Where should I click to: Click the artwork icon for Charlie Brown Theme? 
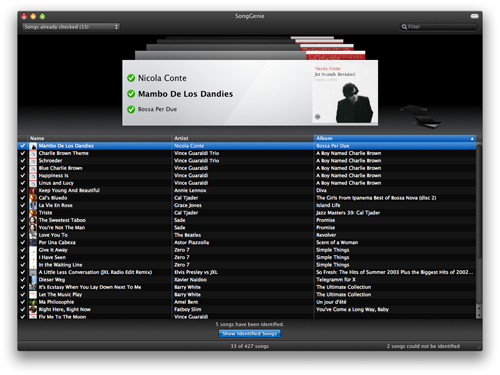(33, 153)
